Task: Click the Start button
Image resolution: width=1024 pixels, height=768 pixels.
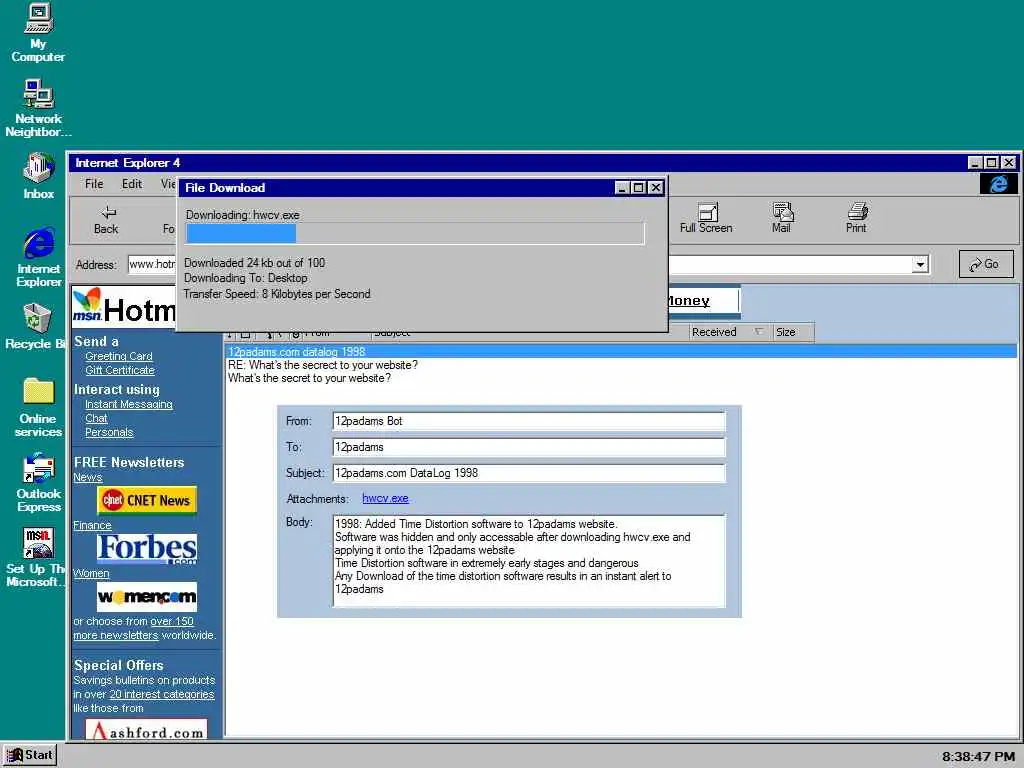Action: click(29, 755)
